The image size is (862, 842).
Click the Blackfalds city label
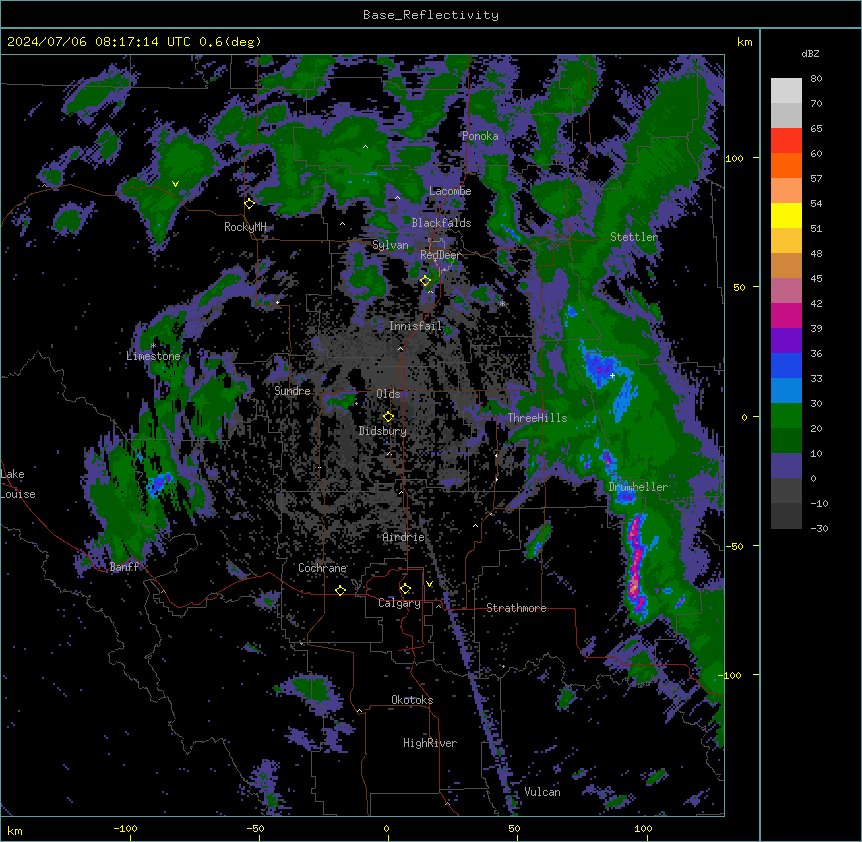point(441,223)
